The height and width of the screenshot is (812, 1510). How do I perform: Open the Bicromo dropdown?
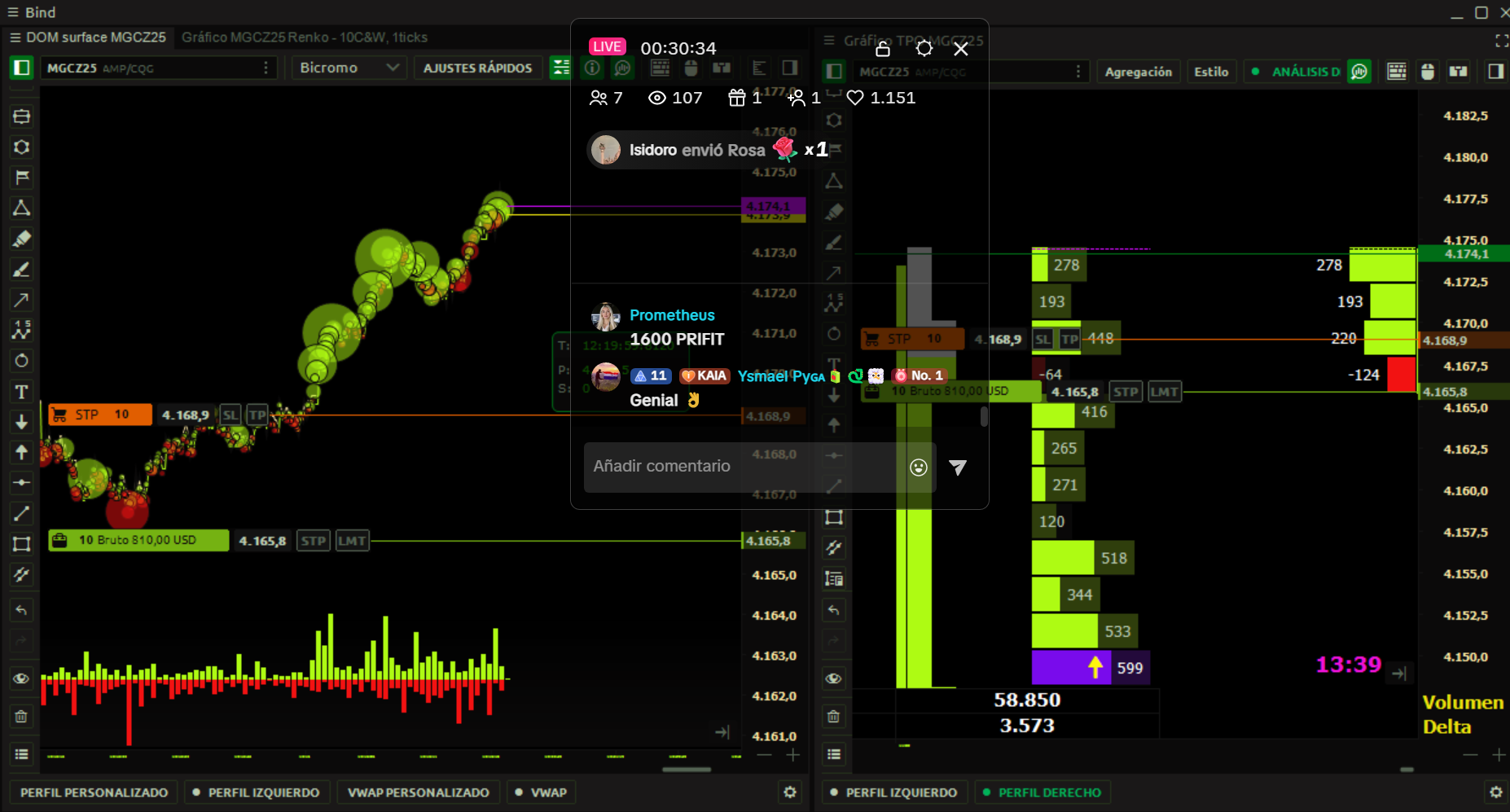(x=349, y=68)
